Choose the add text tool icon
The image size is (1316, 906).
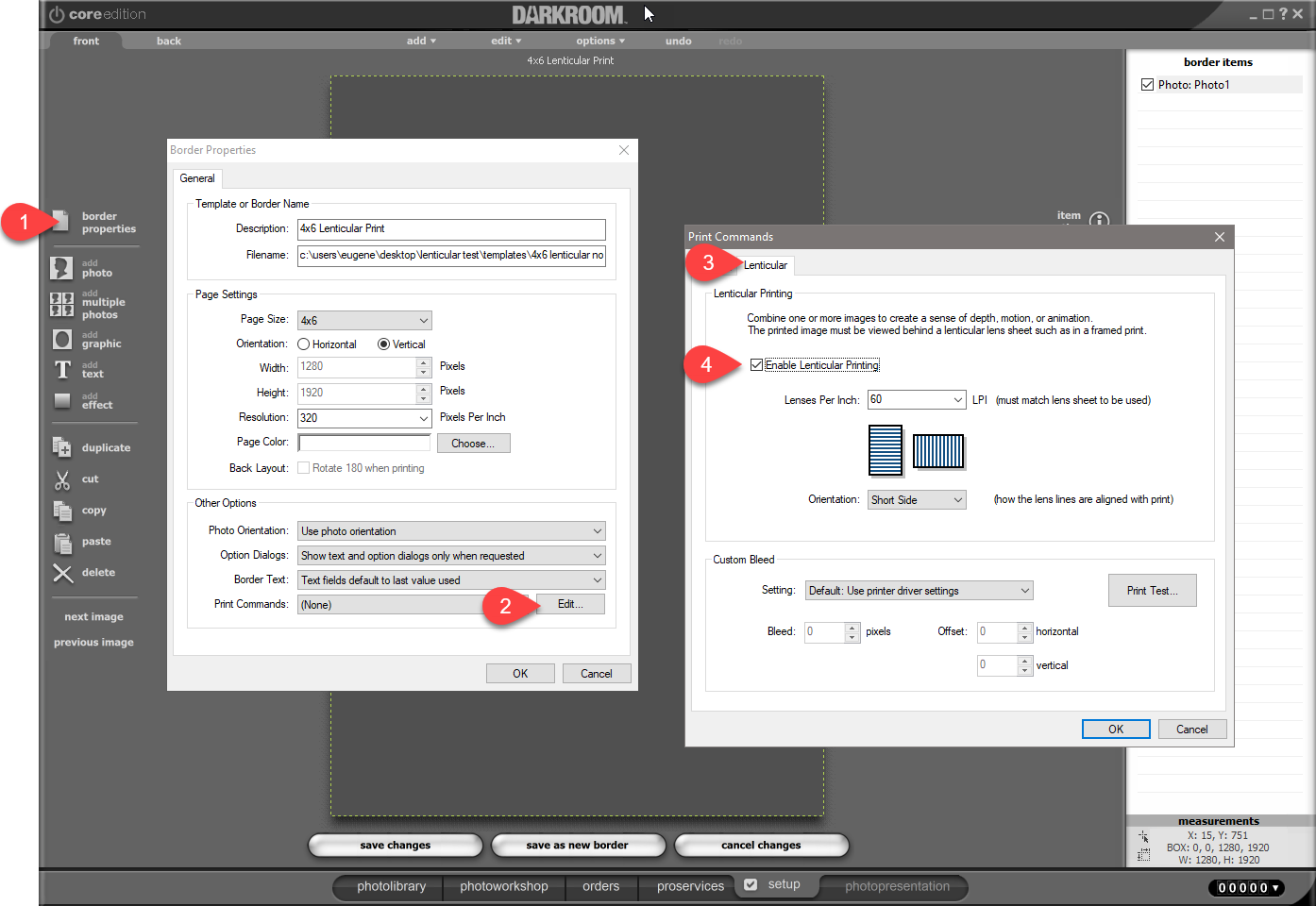[62, 370]
